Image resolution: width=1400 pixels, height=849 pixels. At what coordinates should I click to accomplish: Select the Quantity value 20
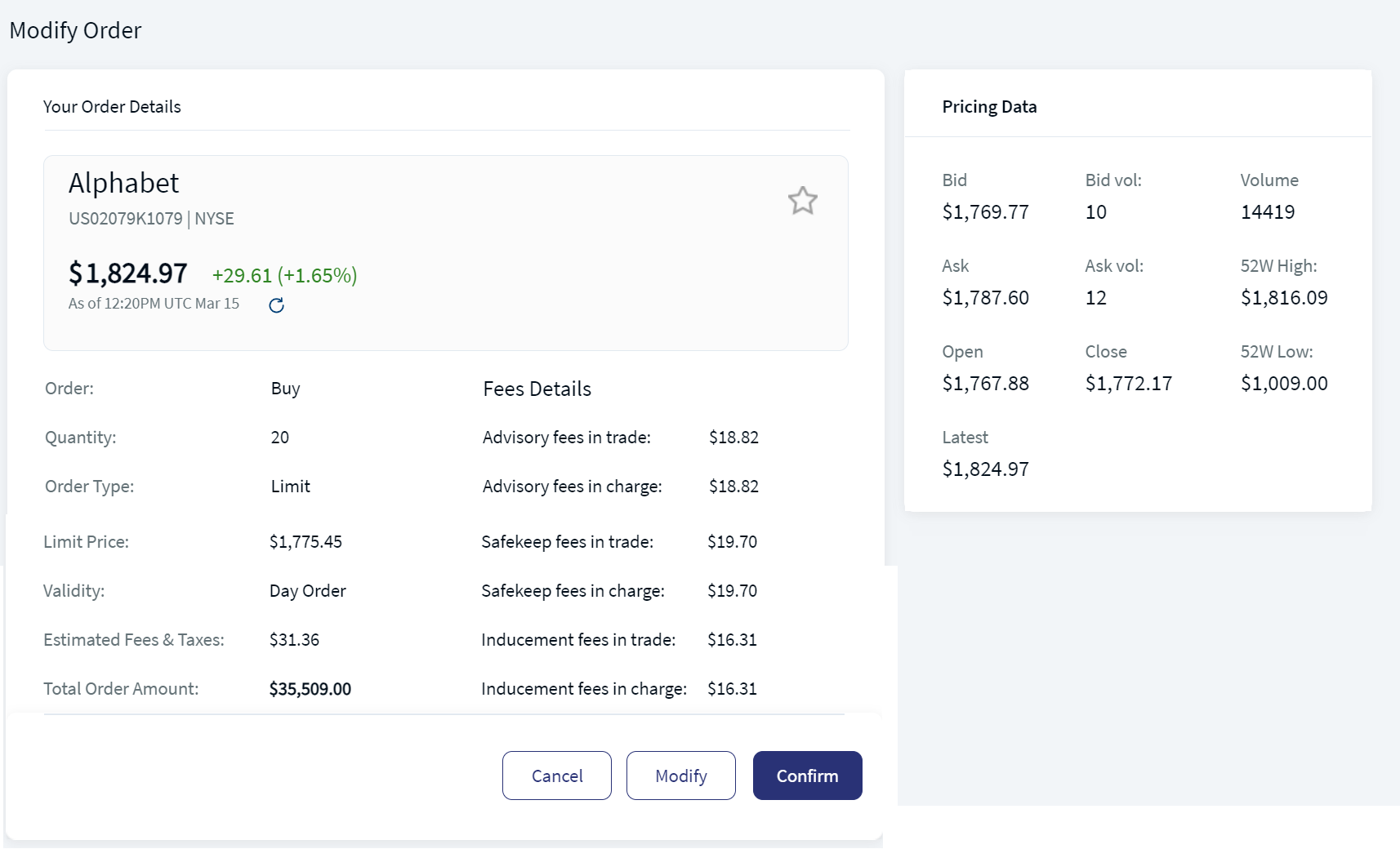click(280, 438)
